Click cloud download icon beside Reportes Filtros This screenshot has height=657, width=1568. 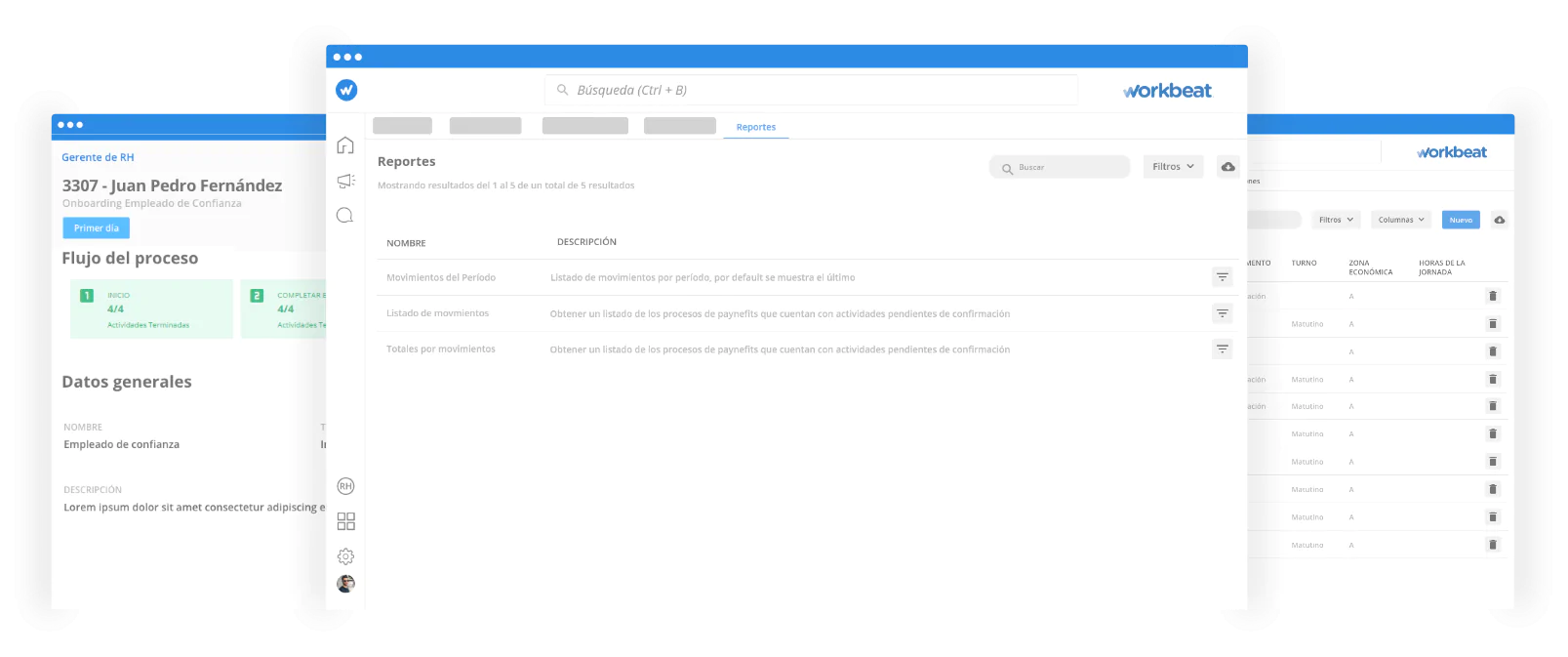[1227, 167]
